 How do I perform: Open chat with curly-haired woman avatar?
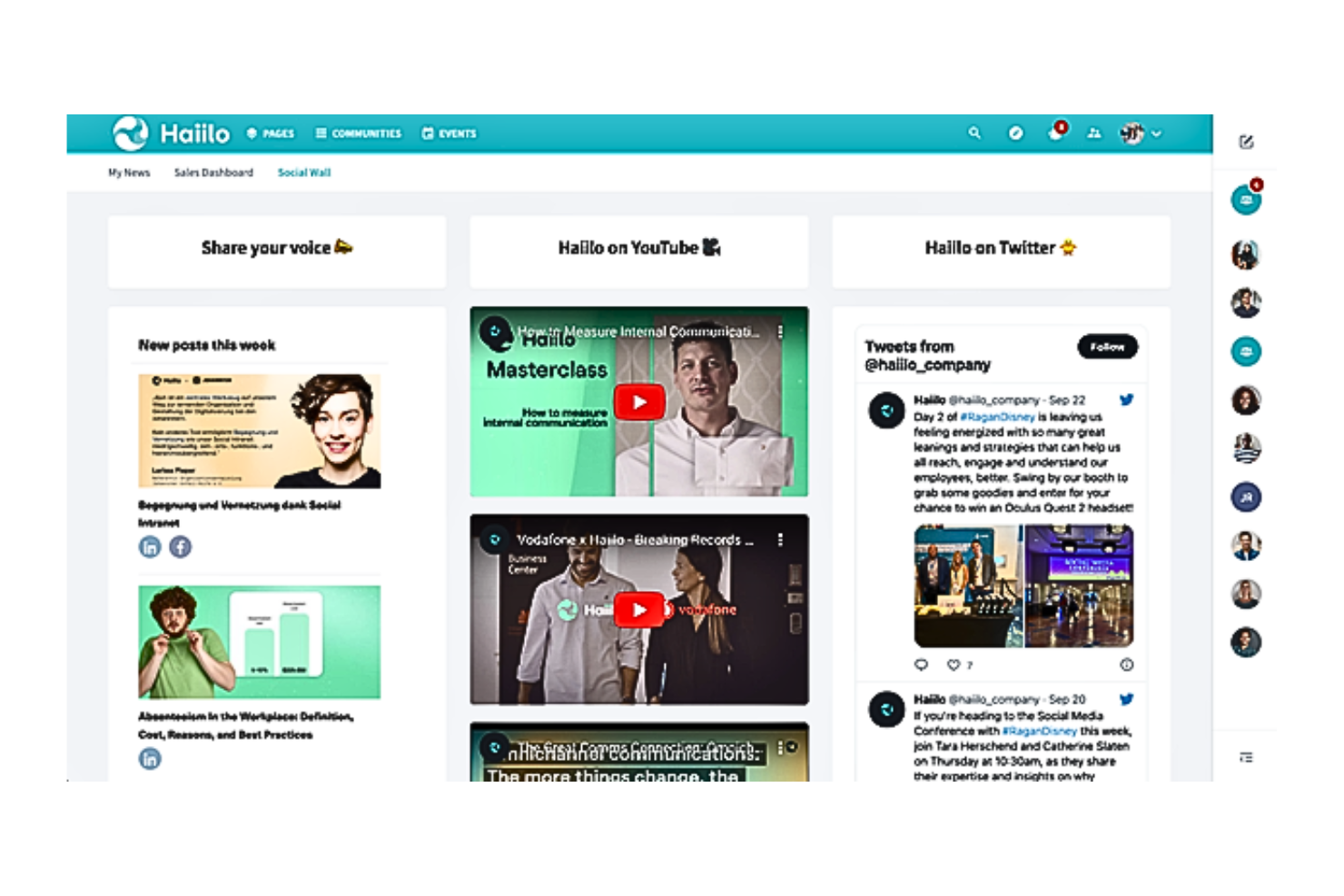pos(1246,399)
